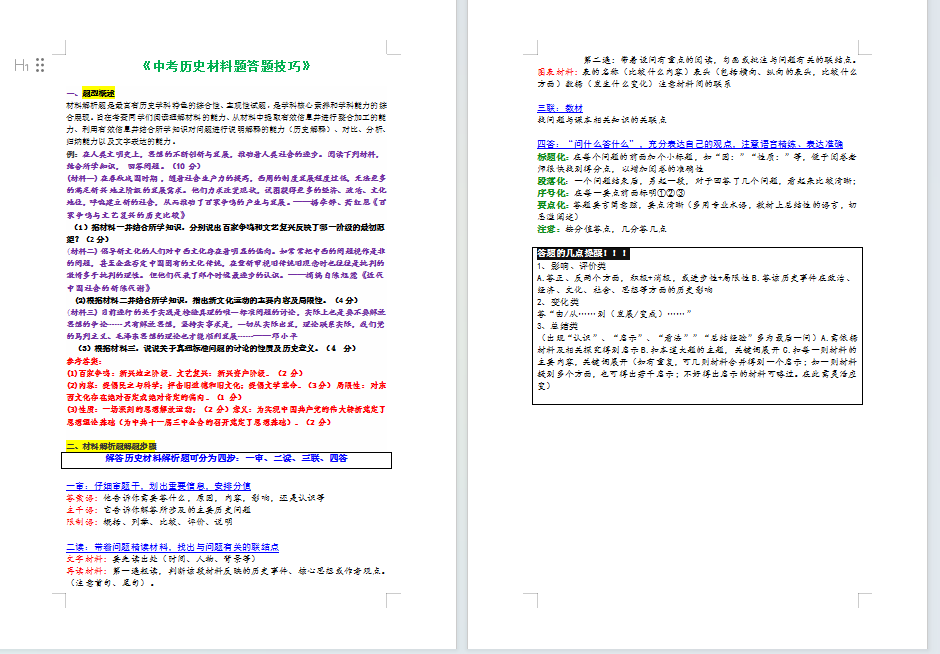Select the heading 二、材料解析题解题步骤
Image resolution: width=940 pixels, height=654 pixels.
coord(112,446)
